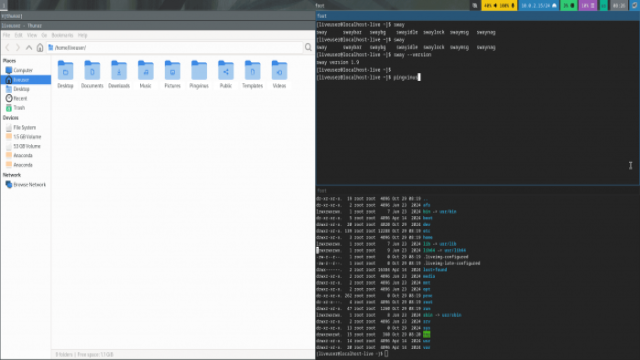Open the Go menu
640x360 pixels.
click(44, 36)
